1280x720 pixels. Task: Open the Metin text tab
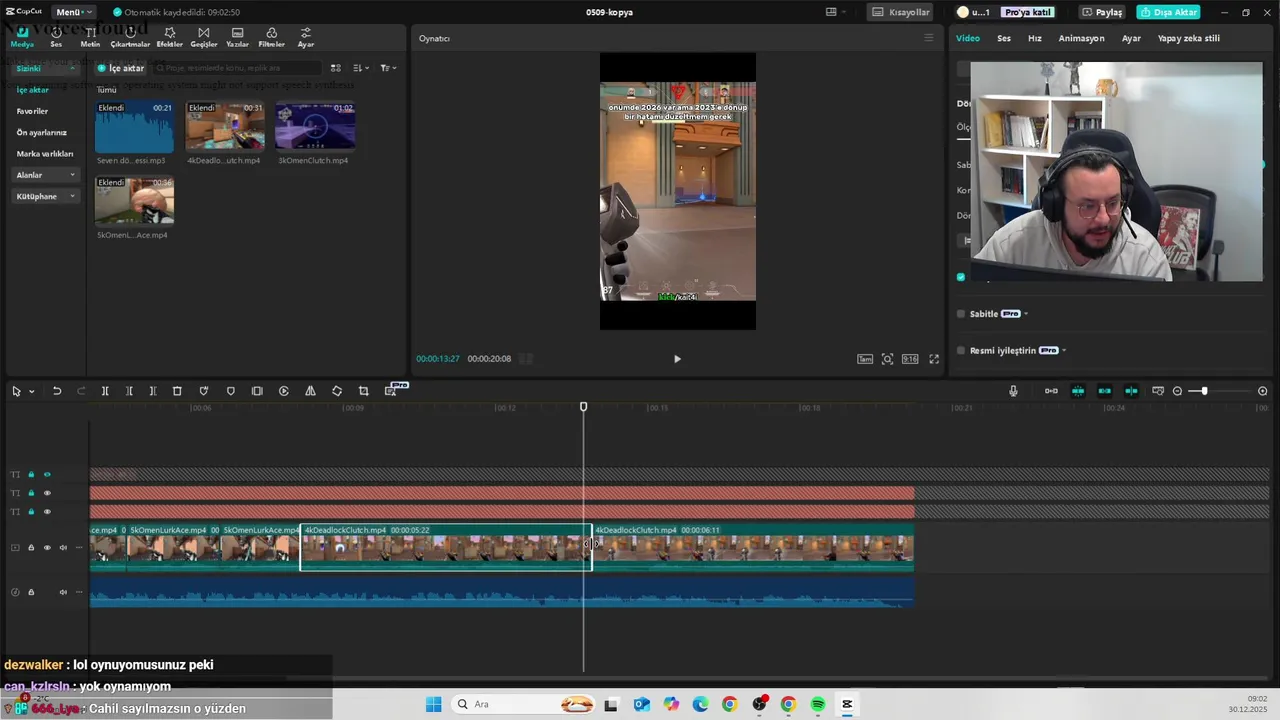pos(90,37)
